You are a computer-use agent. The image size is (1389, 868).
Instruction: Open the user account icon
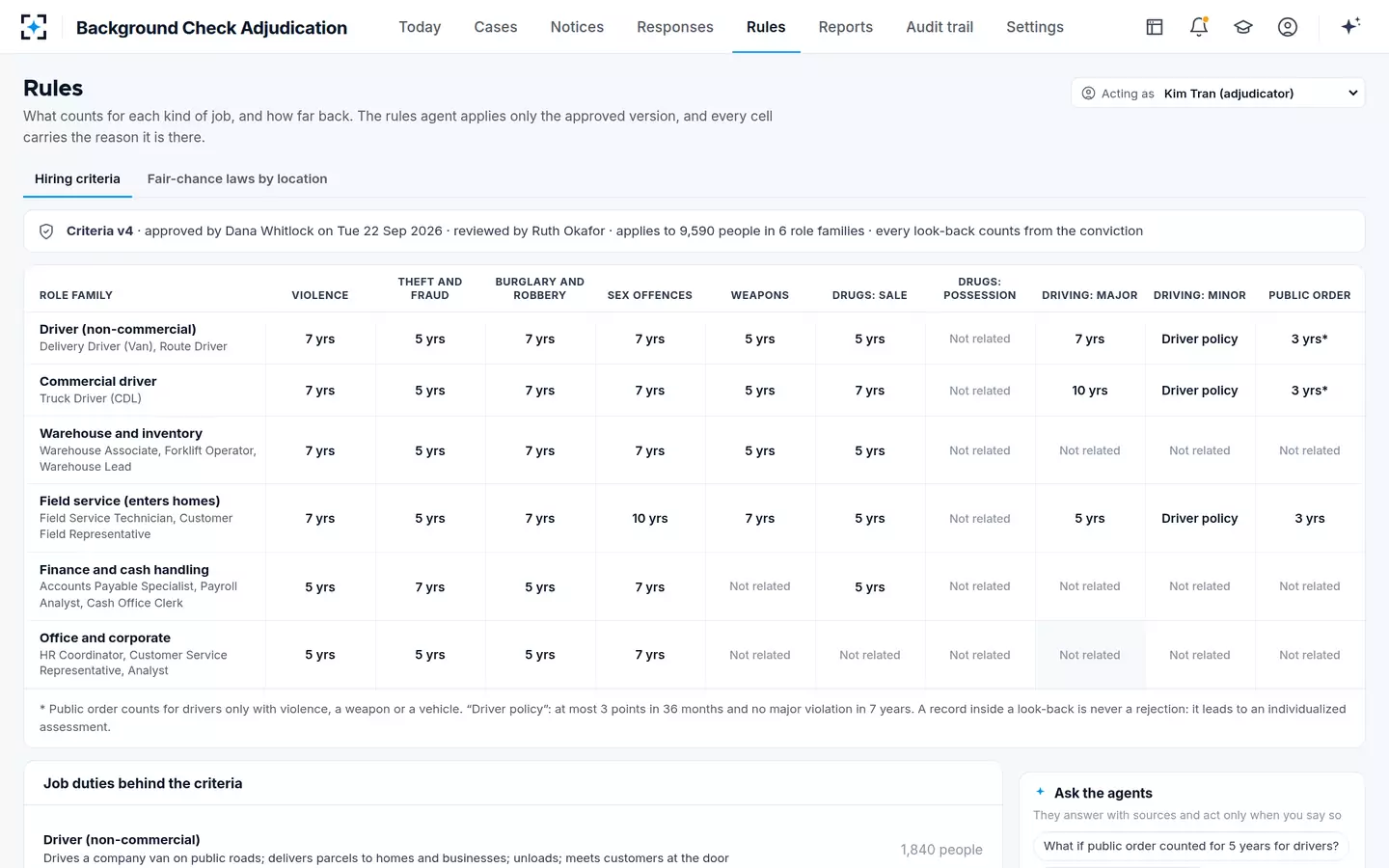tap(1288, 27)
